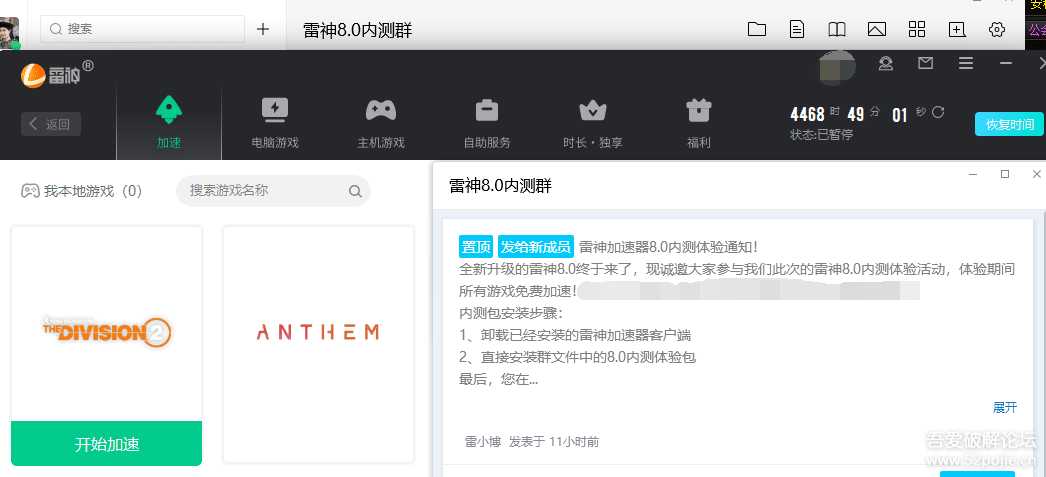
Task: Click the 开始加速 button
Action: [107, 444]
